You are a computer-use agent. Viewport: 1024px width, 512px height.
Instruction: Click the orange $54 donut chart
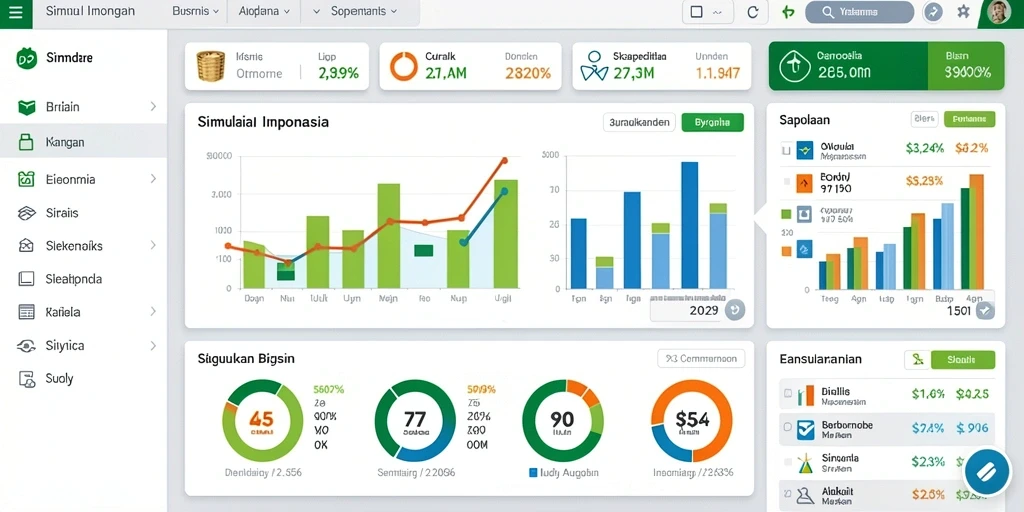pos(692,421)
